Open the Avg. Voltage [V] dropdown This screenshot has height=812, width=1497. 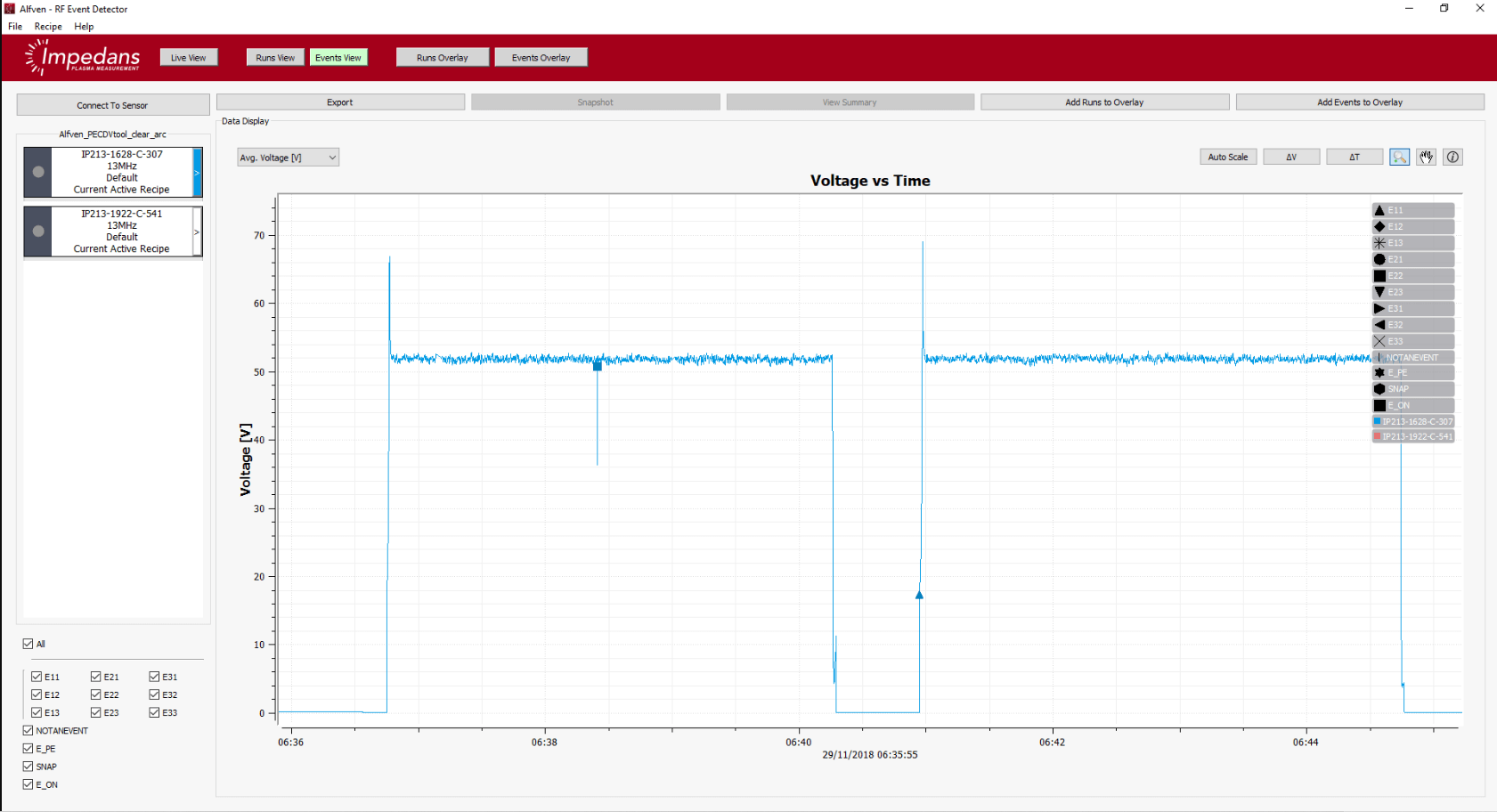coord(288,158)
